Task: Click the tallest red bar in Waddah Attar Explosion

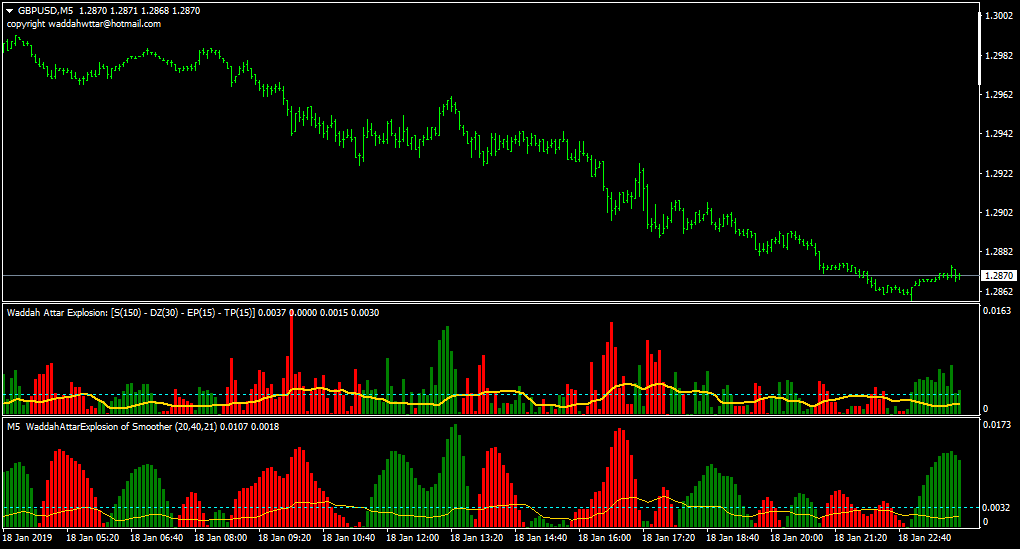Action: point(291,362)
